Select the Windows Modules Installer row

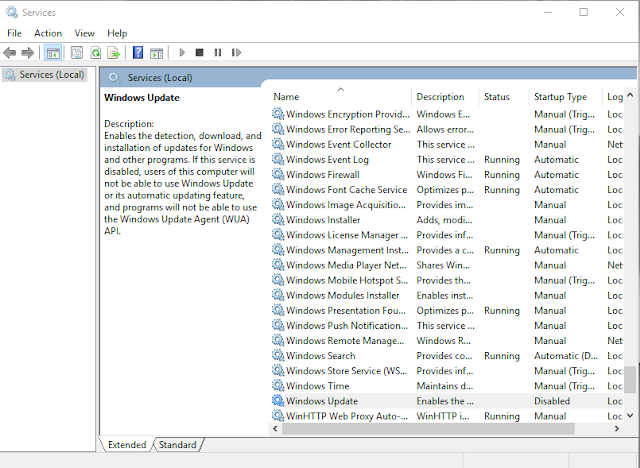[447, 295]
